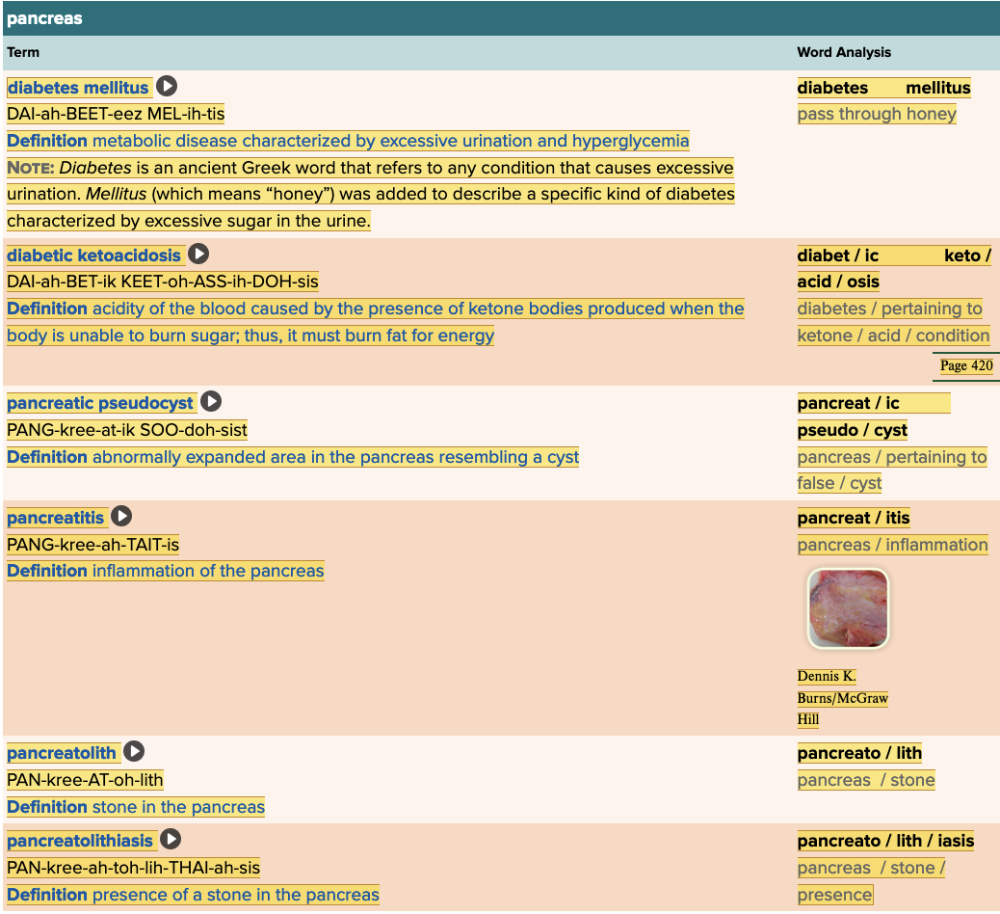The width and height of the screenshot is (1000, 914).
Task: Play audio pronunciation for diabetic ketoacidosis
Action: 200,255
